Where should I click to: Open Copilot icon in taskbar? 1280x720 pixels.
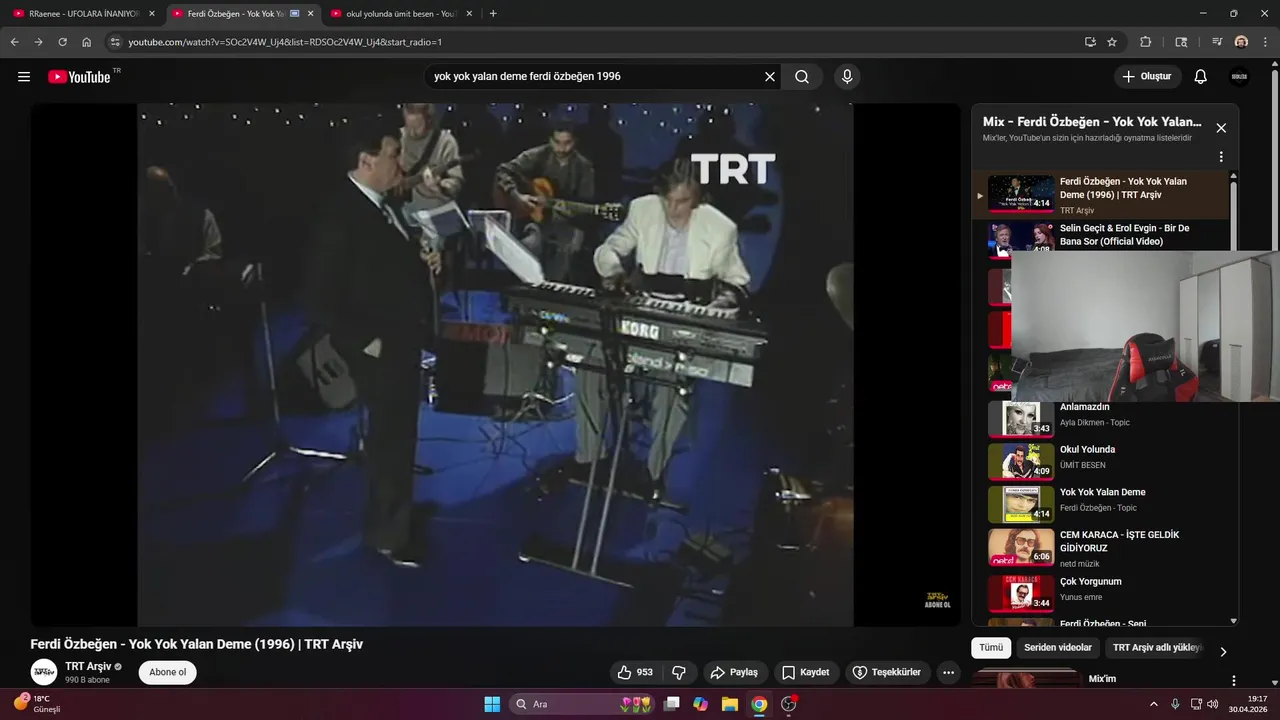click(700, 704)
